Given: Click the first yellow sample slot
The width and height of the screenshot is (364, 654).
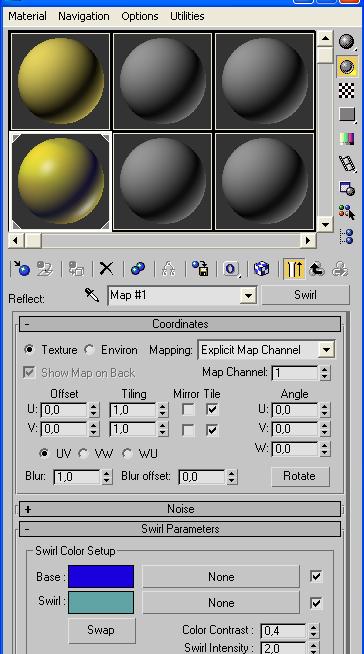Looking at the screenshot, I should click(60, 81).
